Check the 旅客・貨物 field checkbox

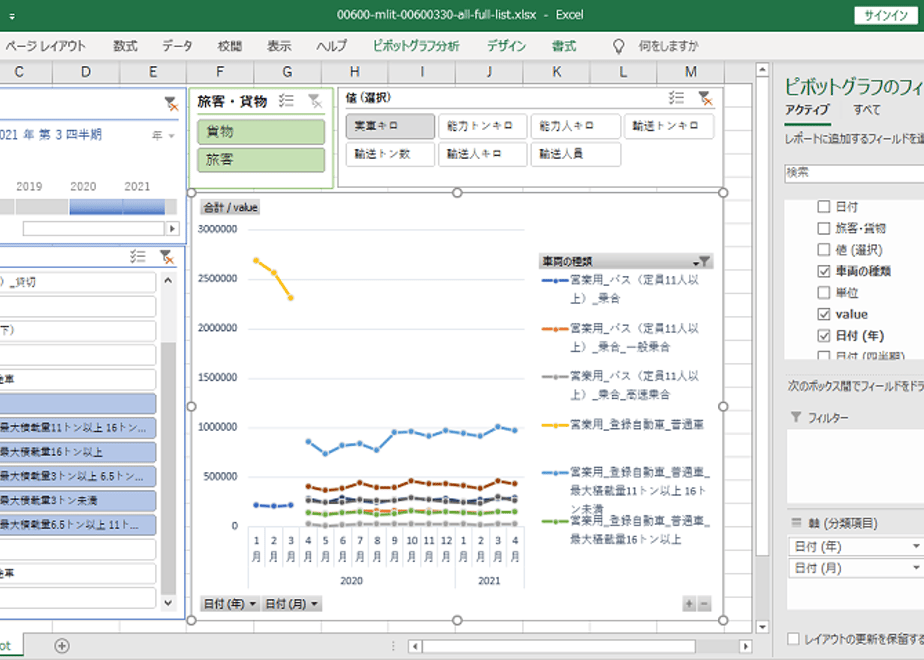tap(823, 228)
